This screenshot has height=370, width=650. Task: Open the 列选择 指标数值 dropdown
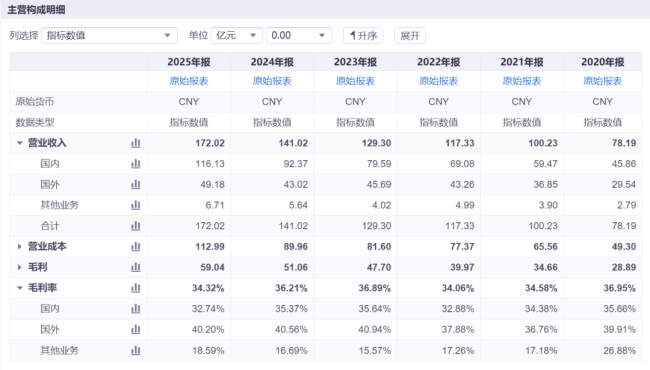[x=109, y=36]
